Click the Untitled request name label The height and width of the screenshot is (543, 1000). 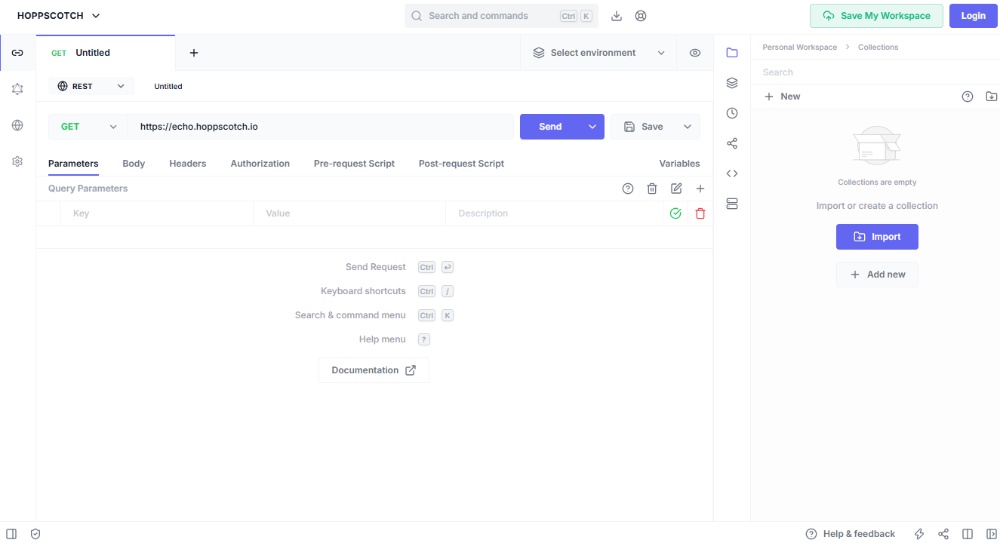[168, 86]
